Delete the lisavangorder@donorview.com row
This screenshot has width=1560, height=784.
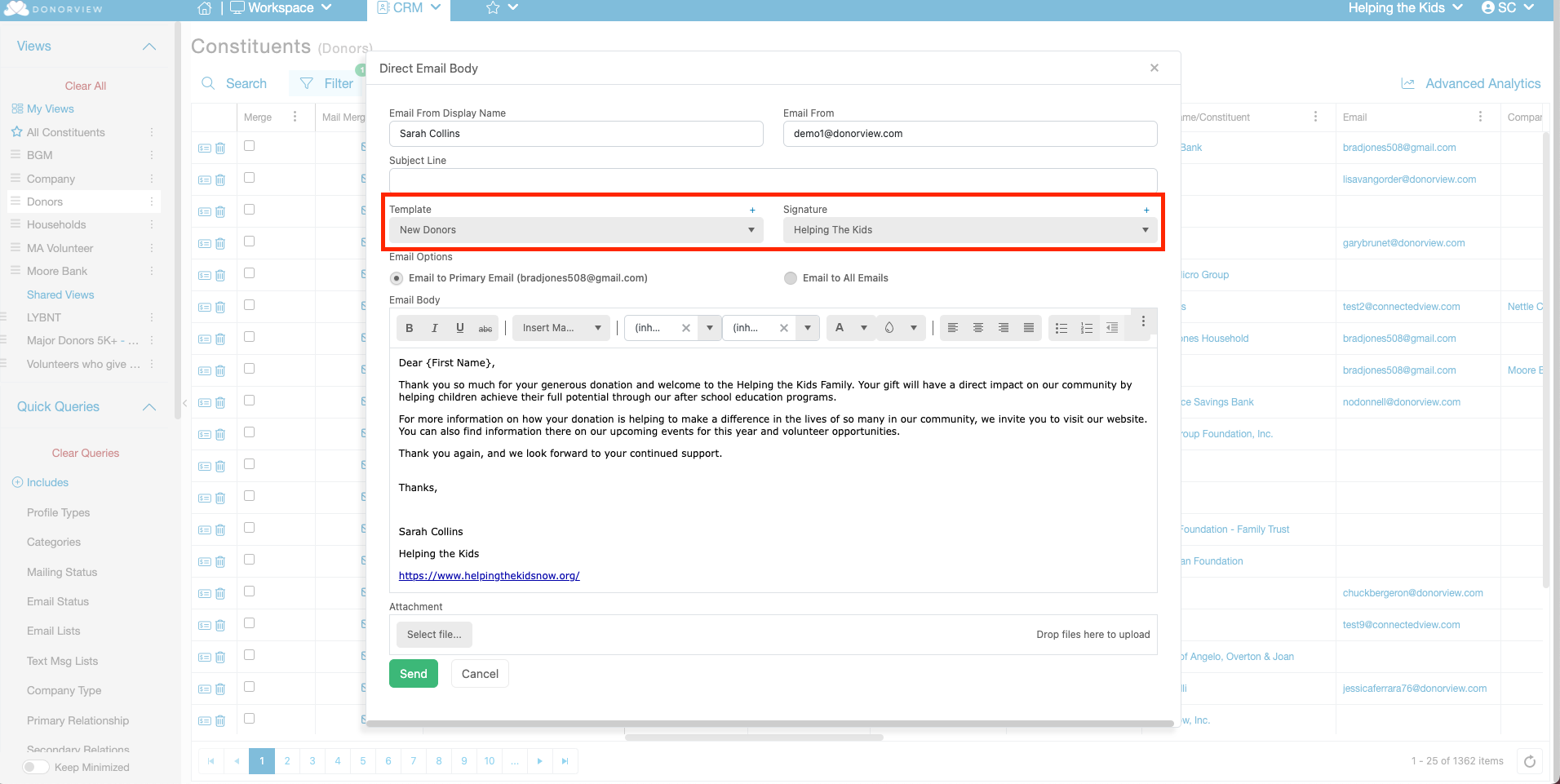pyautogui.click(x=220, y=179)
